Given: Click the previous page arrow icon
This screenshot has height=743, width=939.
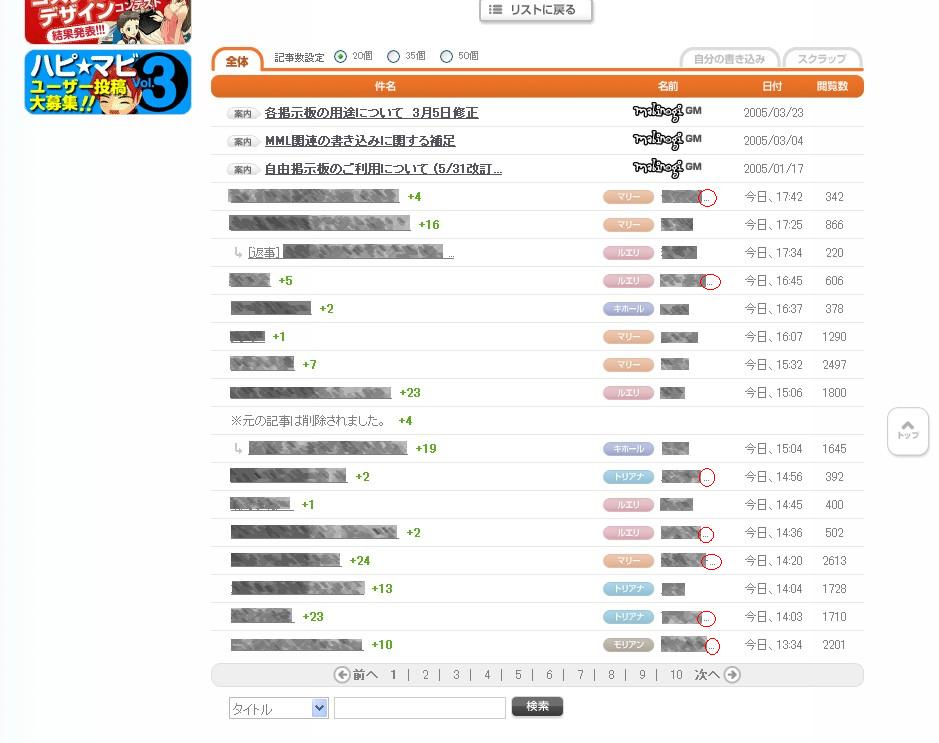Looking at the screenshot, I should coord(342,675).
